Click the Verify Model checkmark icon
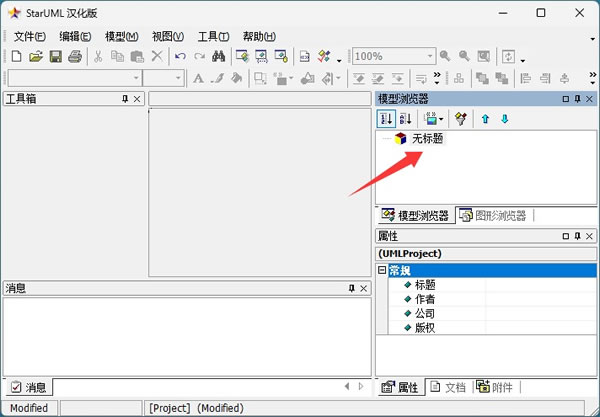The height and width of the screenshot is (417, 600). tap(324, 57)
